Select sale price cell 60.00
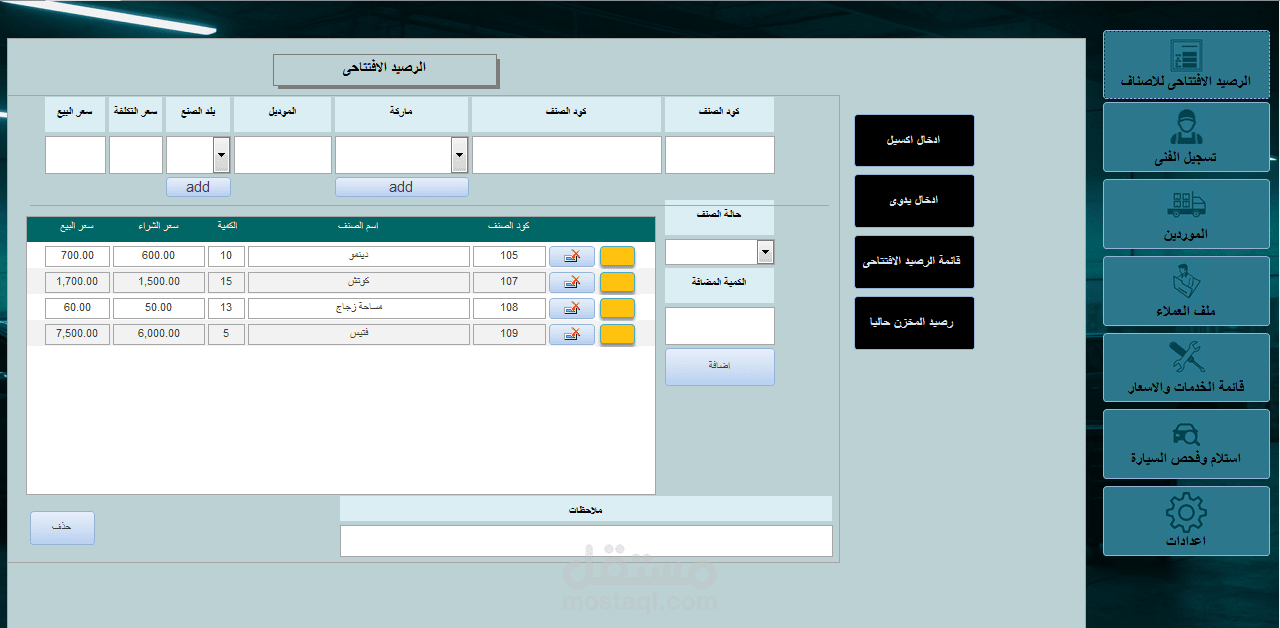 [77, 308]
